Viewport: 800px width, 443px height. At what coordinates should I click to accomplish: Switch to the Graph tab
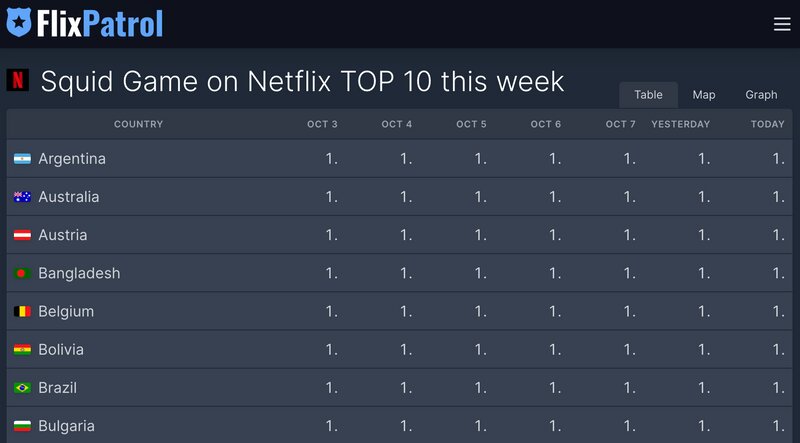(761, 95)
